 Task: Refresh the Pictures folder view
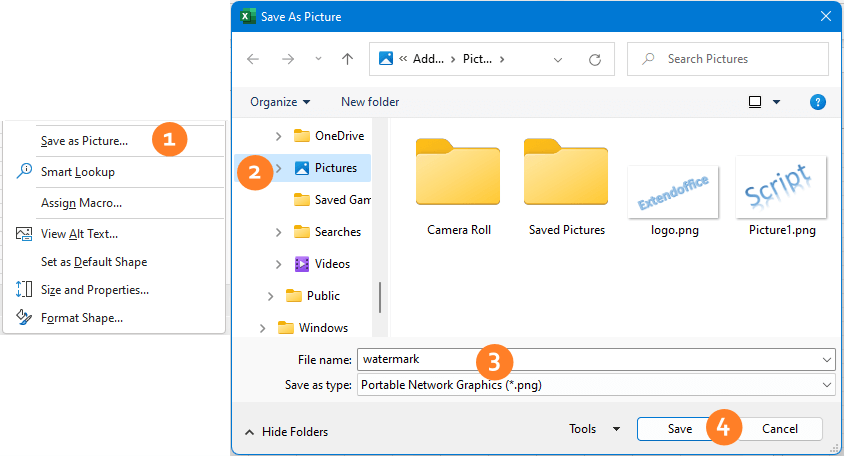(x=594, y=59)
